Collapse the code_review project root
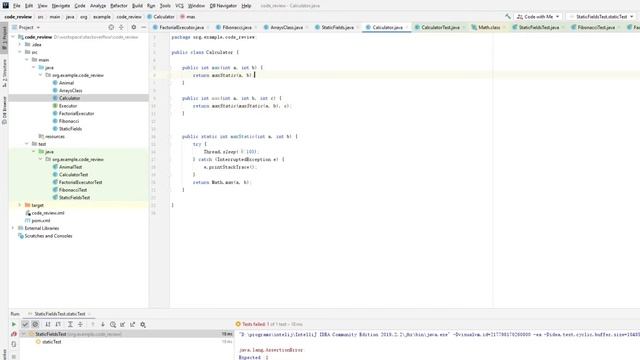This screenshot has height=360, width=640. [13, 37]
